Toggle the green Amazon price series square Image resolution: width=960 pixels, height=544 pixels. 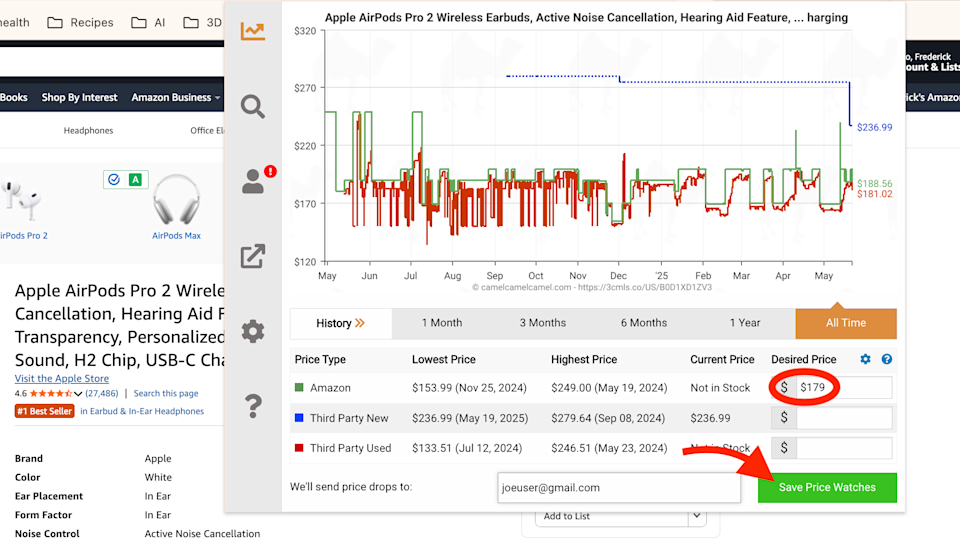point(300,388)
